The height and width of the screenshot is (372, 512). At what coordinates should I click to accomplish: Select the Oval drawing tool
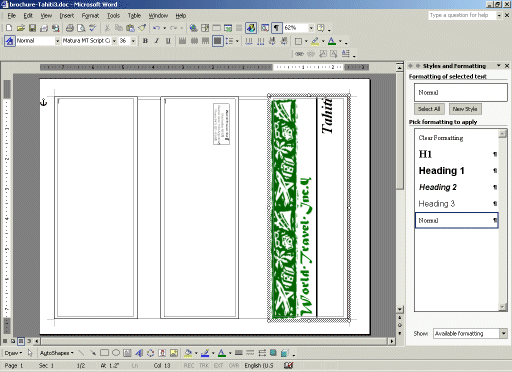pos(116,353)
